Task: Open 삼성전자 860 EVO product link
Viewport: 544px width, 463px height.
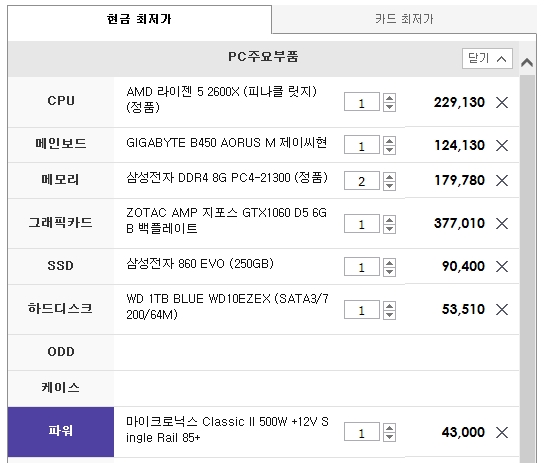Action: [x=200, y=264]
